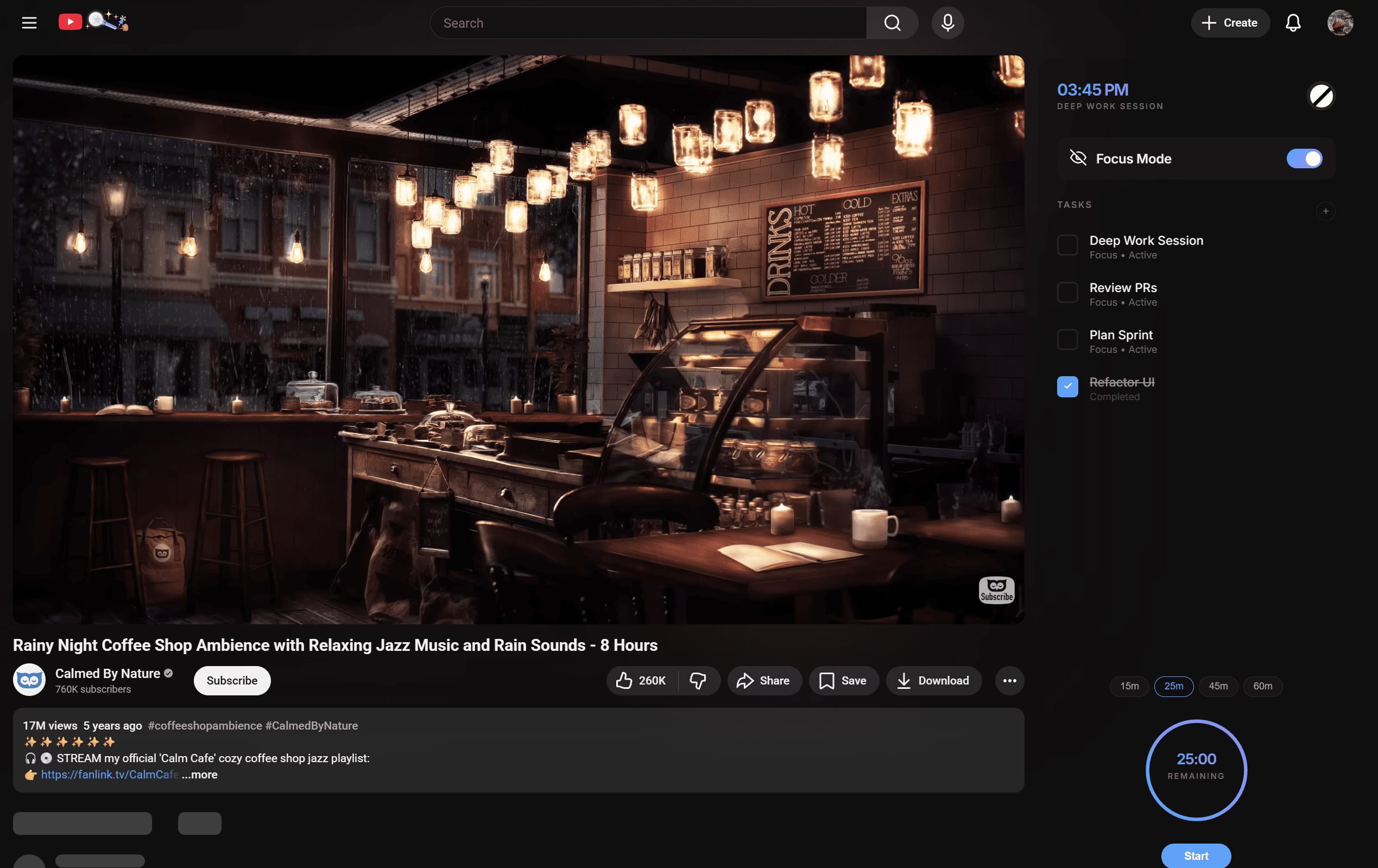
Task: Click the Start button below the timer
Action: click(1196, 856)
